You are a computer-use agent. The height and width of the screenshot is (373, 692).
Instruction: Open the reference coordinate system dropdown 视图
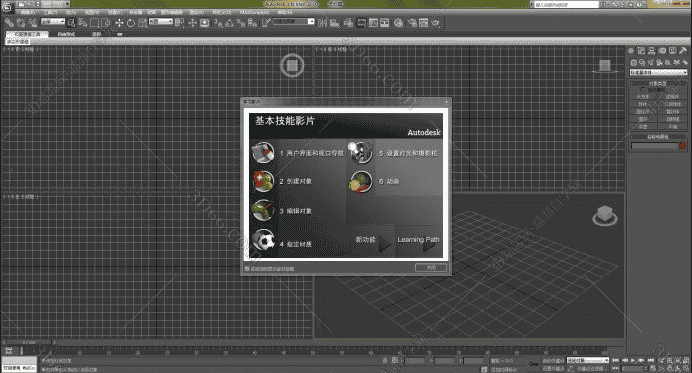click(x=160, y=21)
